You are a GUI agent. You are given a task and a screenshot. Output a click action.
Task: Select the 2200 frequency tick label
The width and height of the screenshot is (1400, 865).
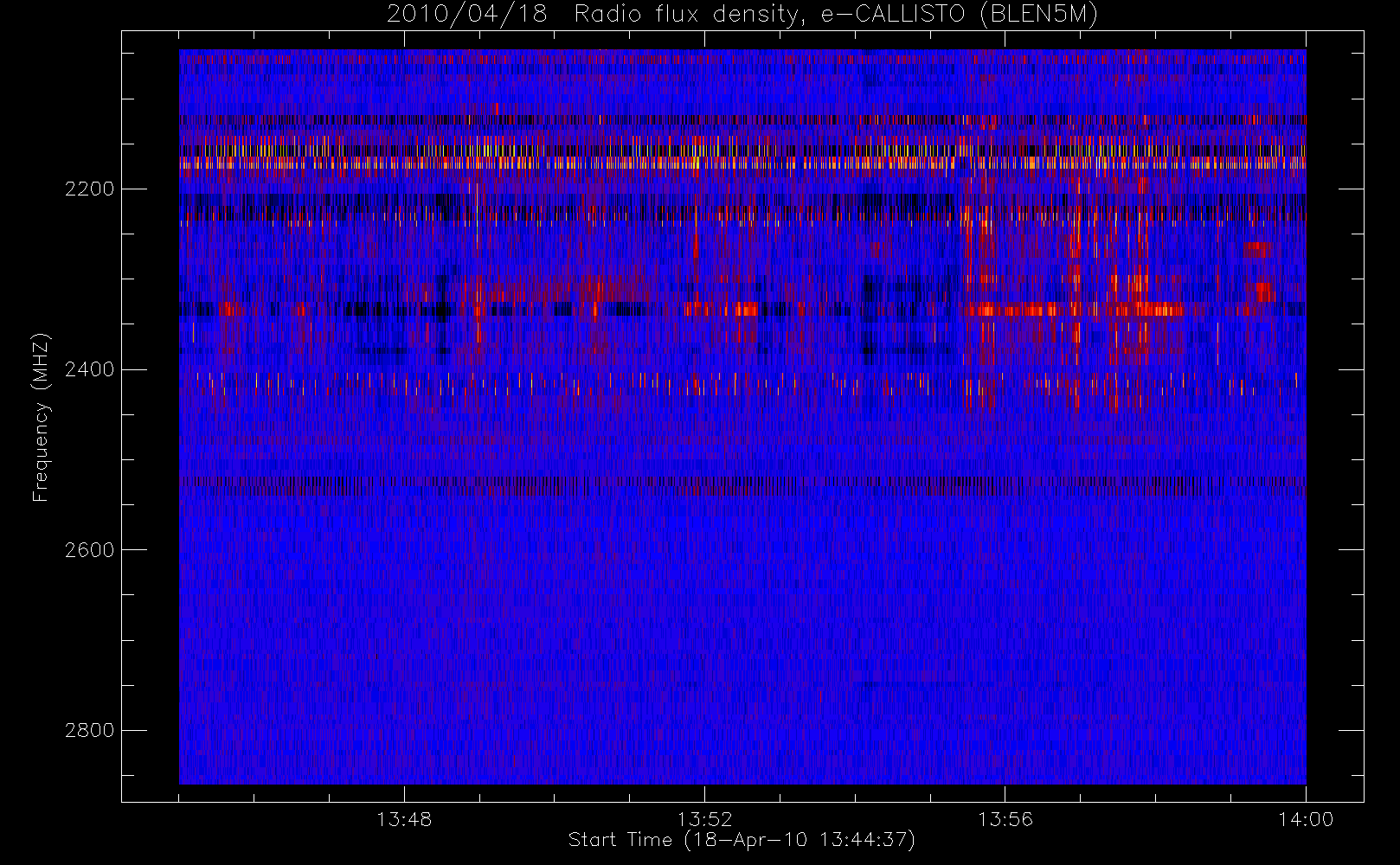point(89,189)
